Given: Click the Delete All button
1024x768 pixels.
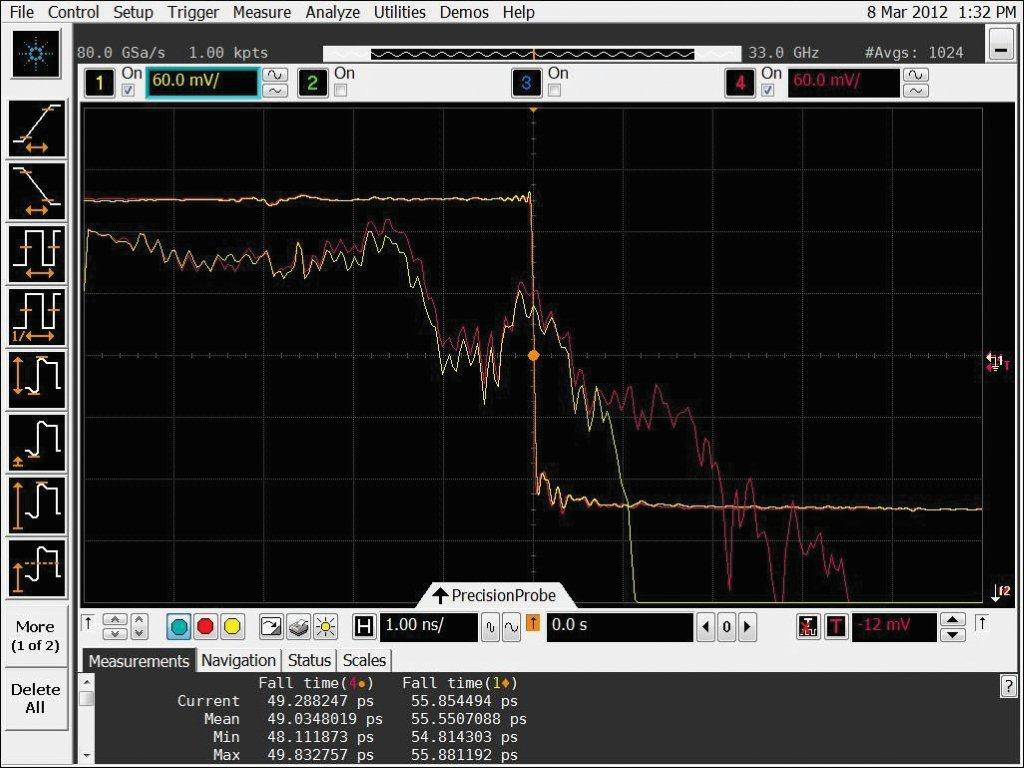Looking at the screenshot, I should pos(35,698).
